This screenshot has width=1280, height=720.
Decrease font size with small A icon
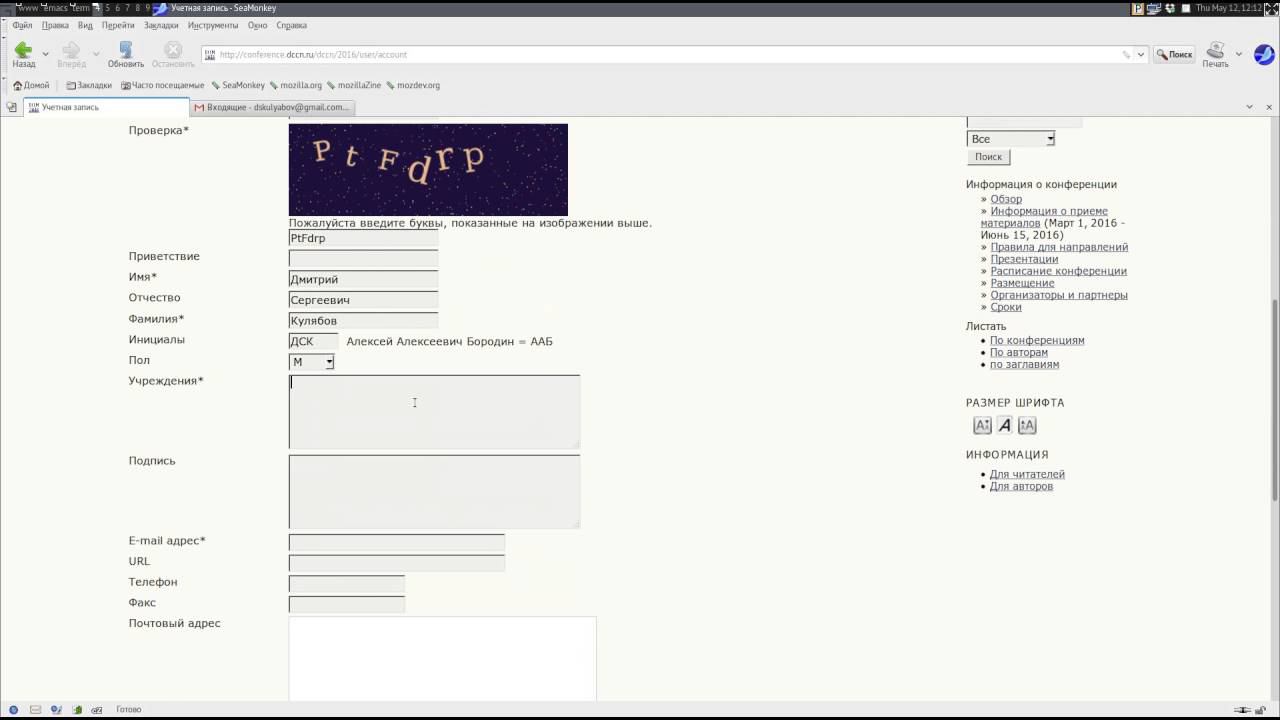(982, 426)
